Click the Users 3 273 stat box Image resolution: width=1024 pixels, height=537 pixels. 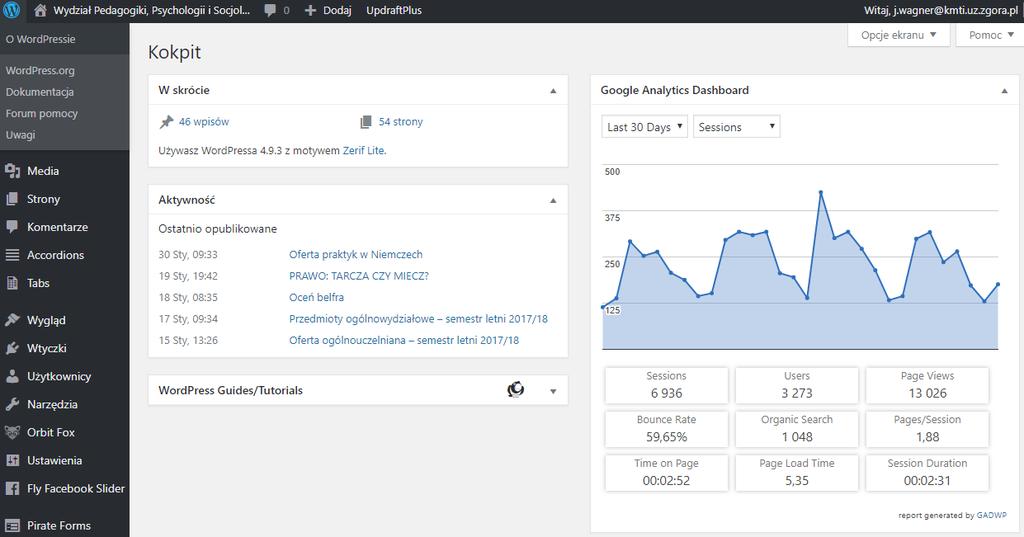[797, 385]
